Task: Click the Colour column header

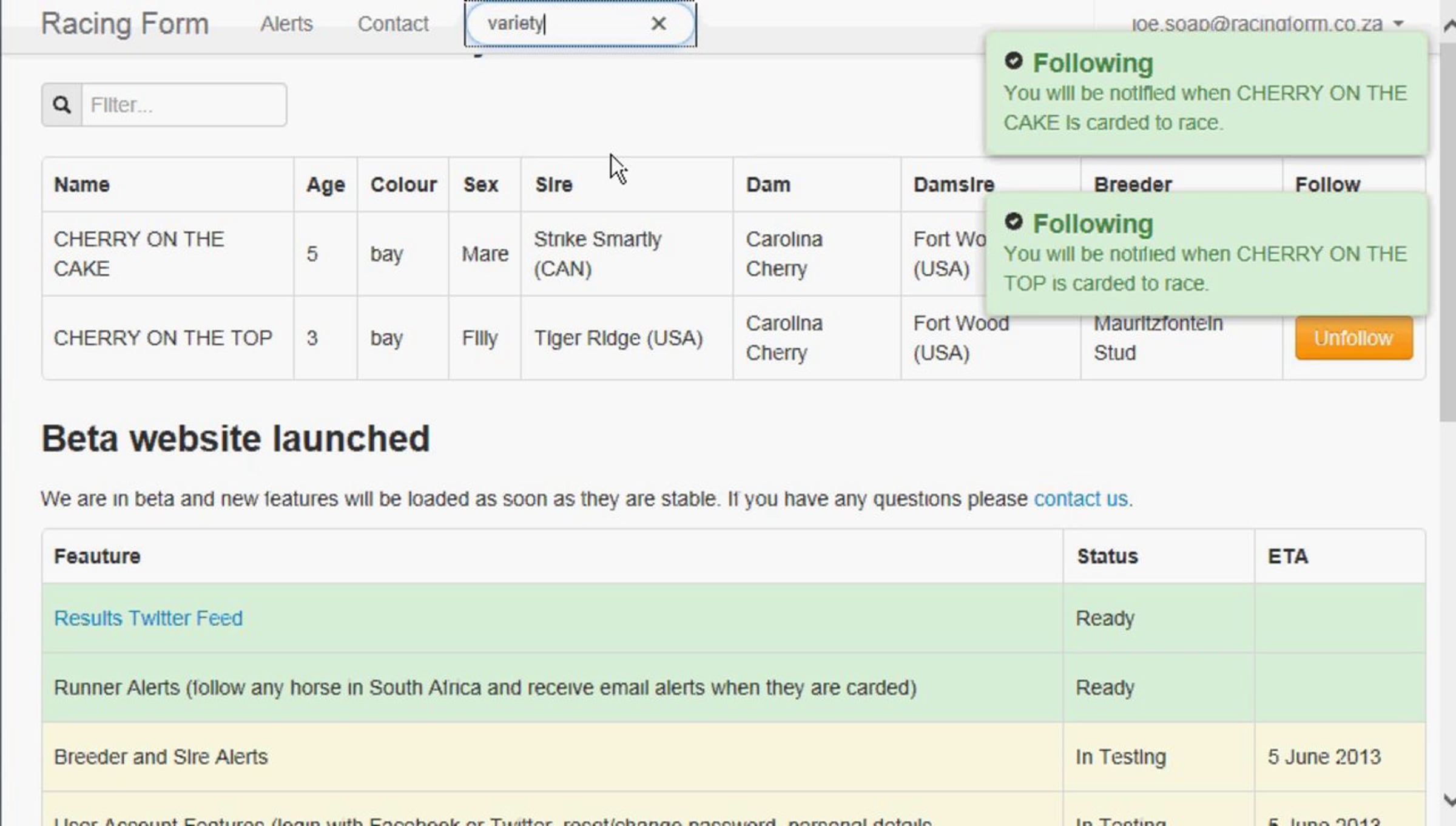Action: (x=403, y=184)
